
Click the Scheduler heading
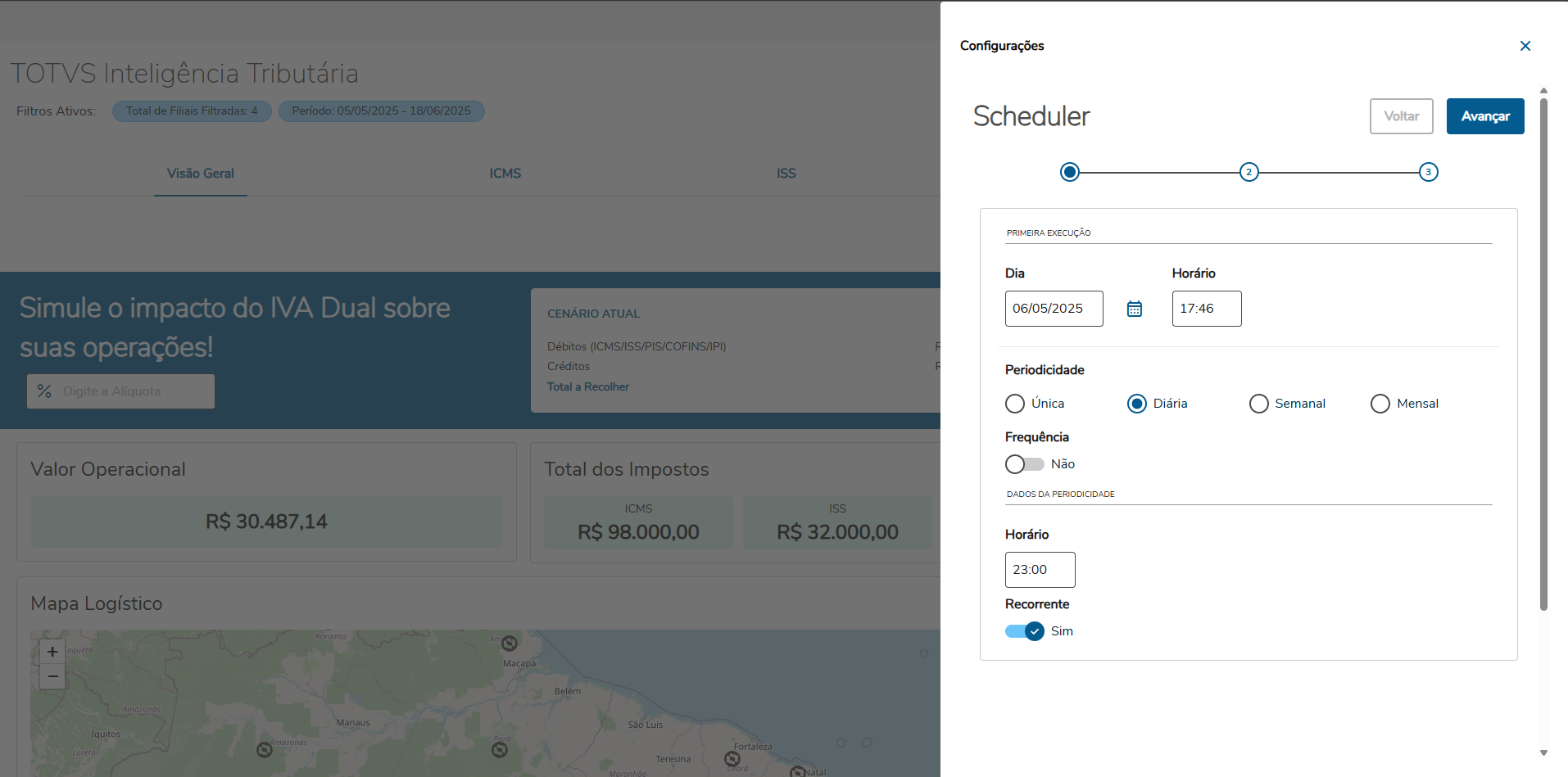pos(1031,116)
